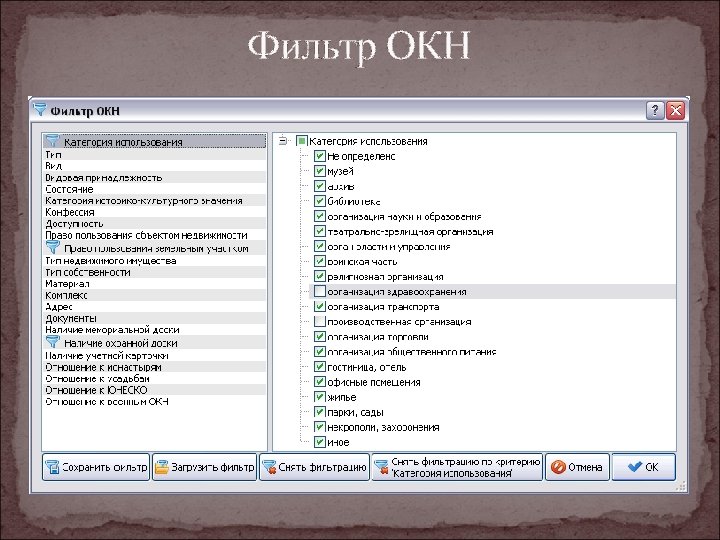Click the remove filtering funnel icon
The image size is (720, 540).
tap(269, 467)
